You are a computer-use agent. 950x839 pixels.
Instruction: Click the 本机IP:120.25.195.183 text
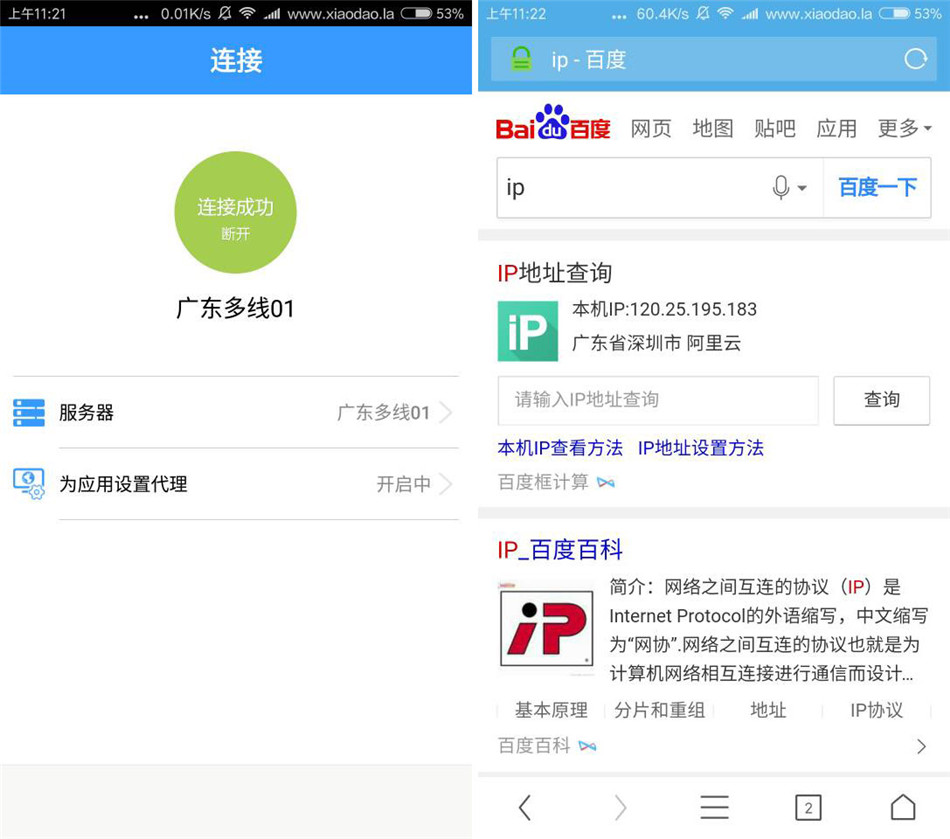(665, 310)
